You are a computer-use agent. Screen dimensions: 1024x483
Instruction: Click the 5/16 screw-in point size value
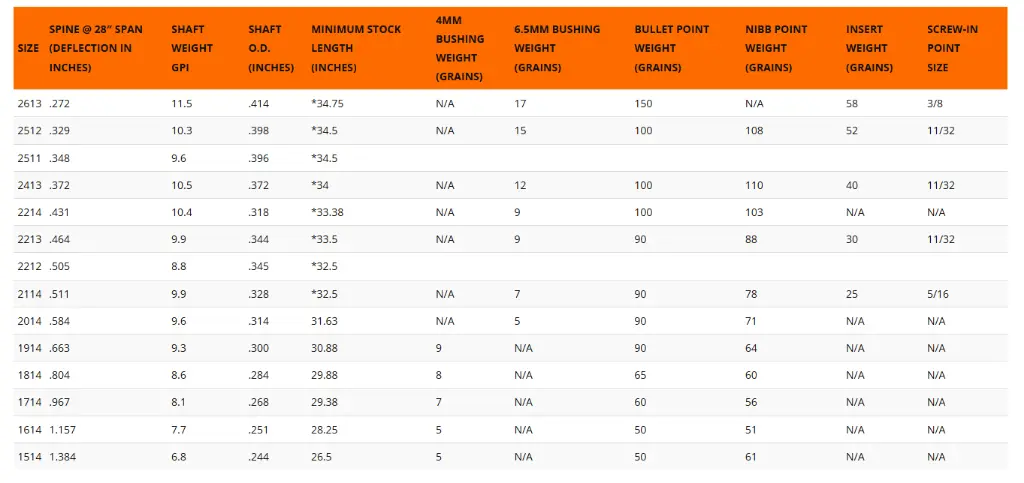940,294
